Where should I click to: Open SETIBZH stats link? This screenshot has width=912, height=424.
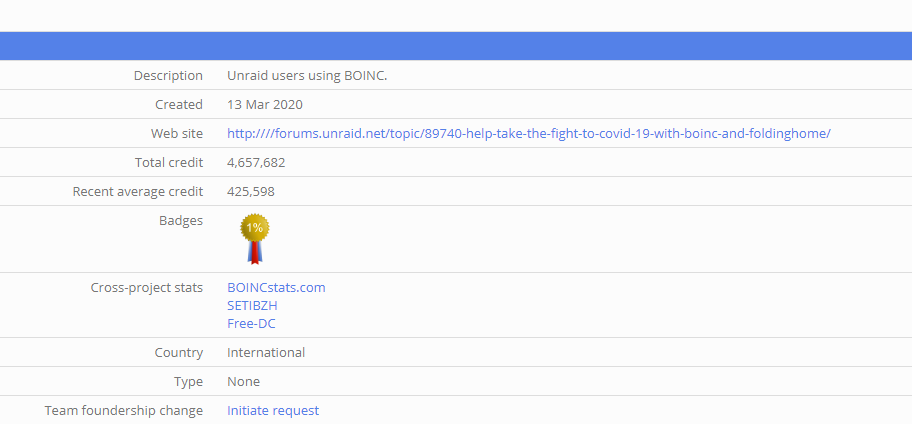pos(252,305)
